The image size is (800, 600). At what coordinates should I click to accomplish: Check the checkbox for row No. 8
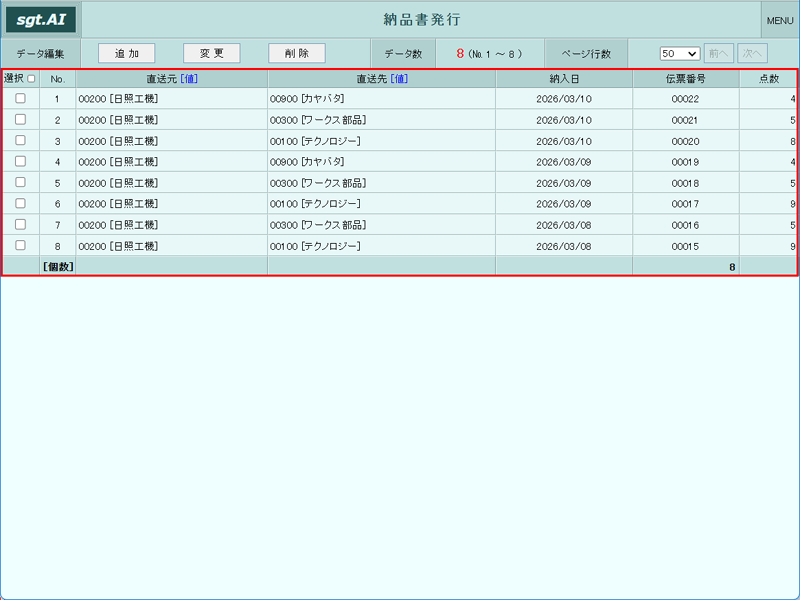[x=20, y=245]
